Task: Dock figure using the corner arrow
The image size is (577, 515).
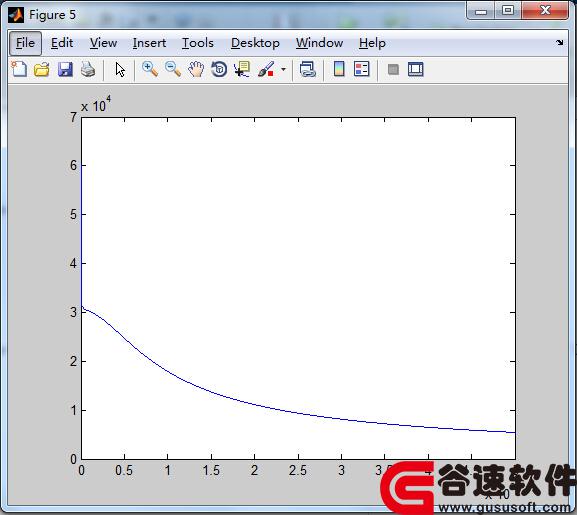Action: 560,42
